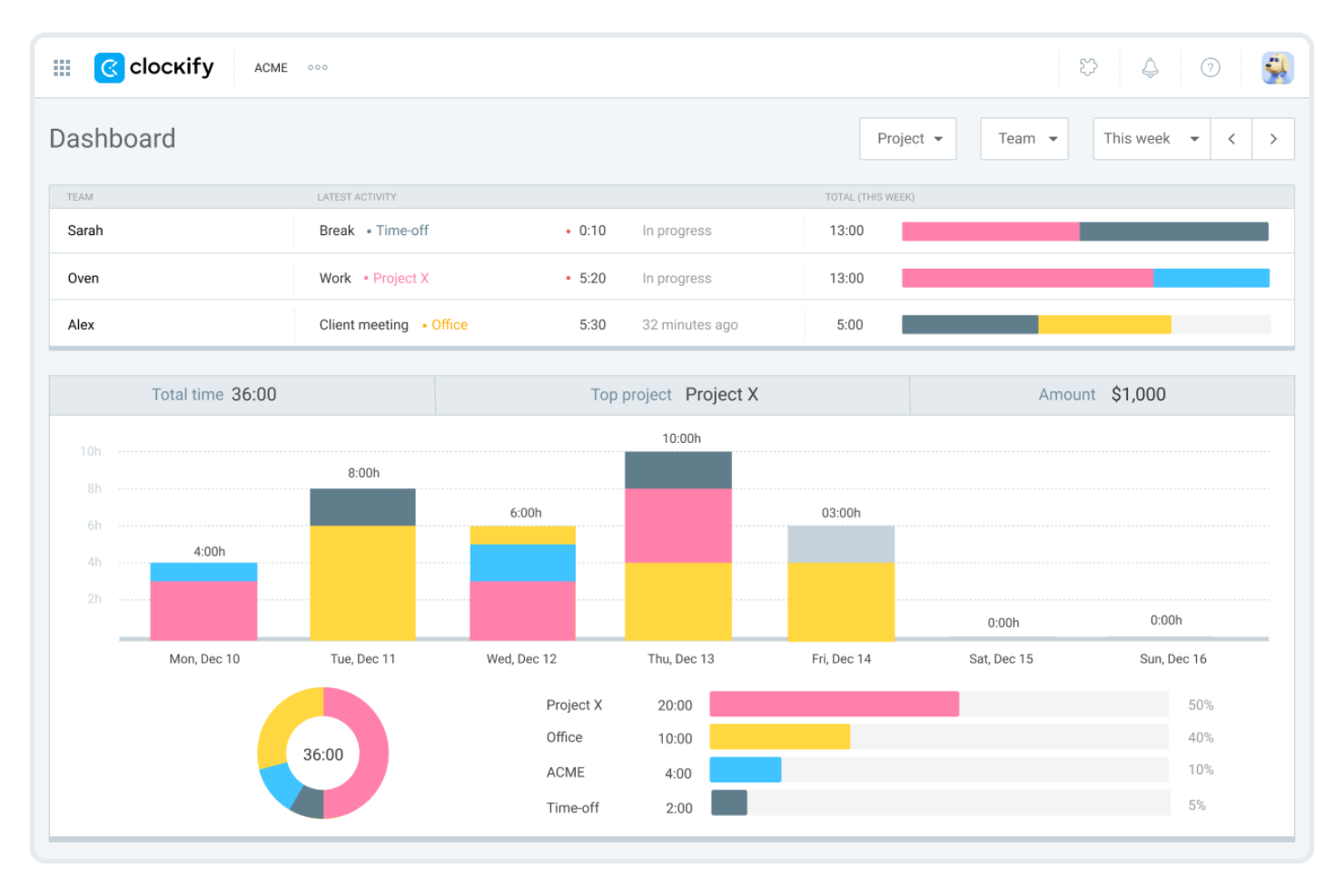The image size is (1344, 896).
Task: Open the three-dot menu beside ACME
Action: click(x=317, y=67)
